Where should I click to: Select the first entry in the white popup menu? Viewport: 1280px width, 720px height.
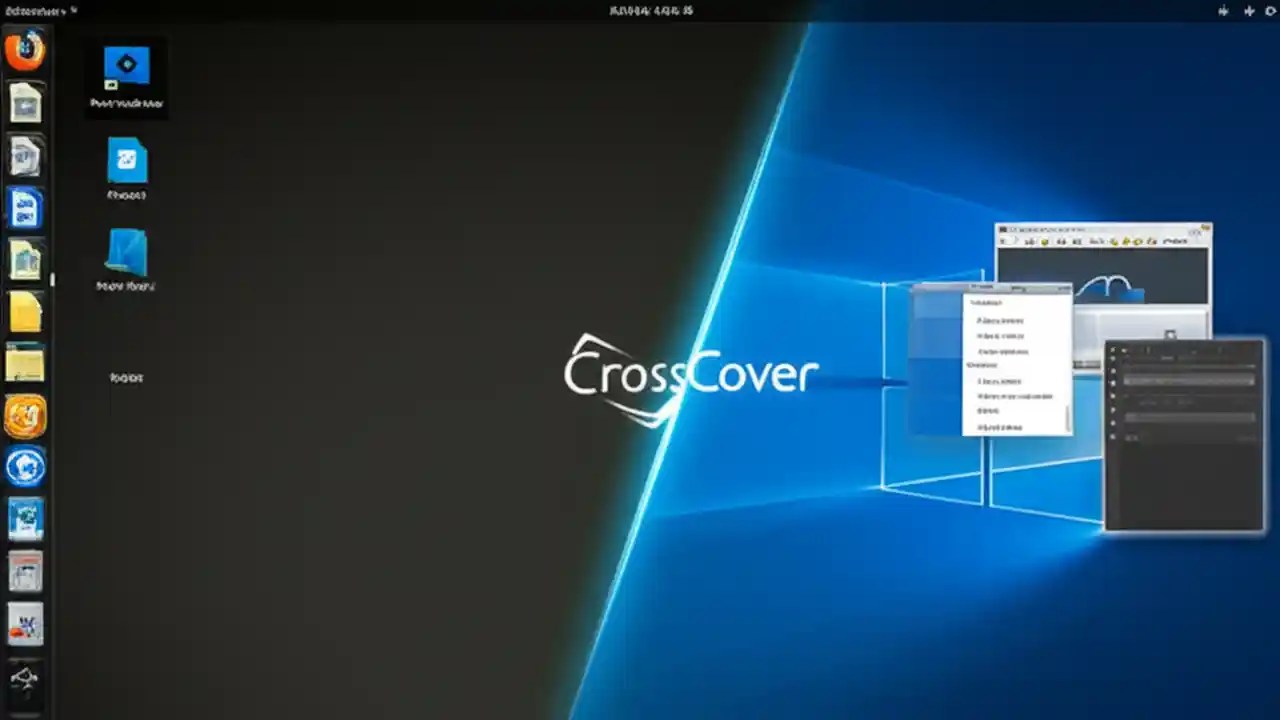click(x=1000, y=321)
